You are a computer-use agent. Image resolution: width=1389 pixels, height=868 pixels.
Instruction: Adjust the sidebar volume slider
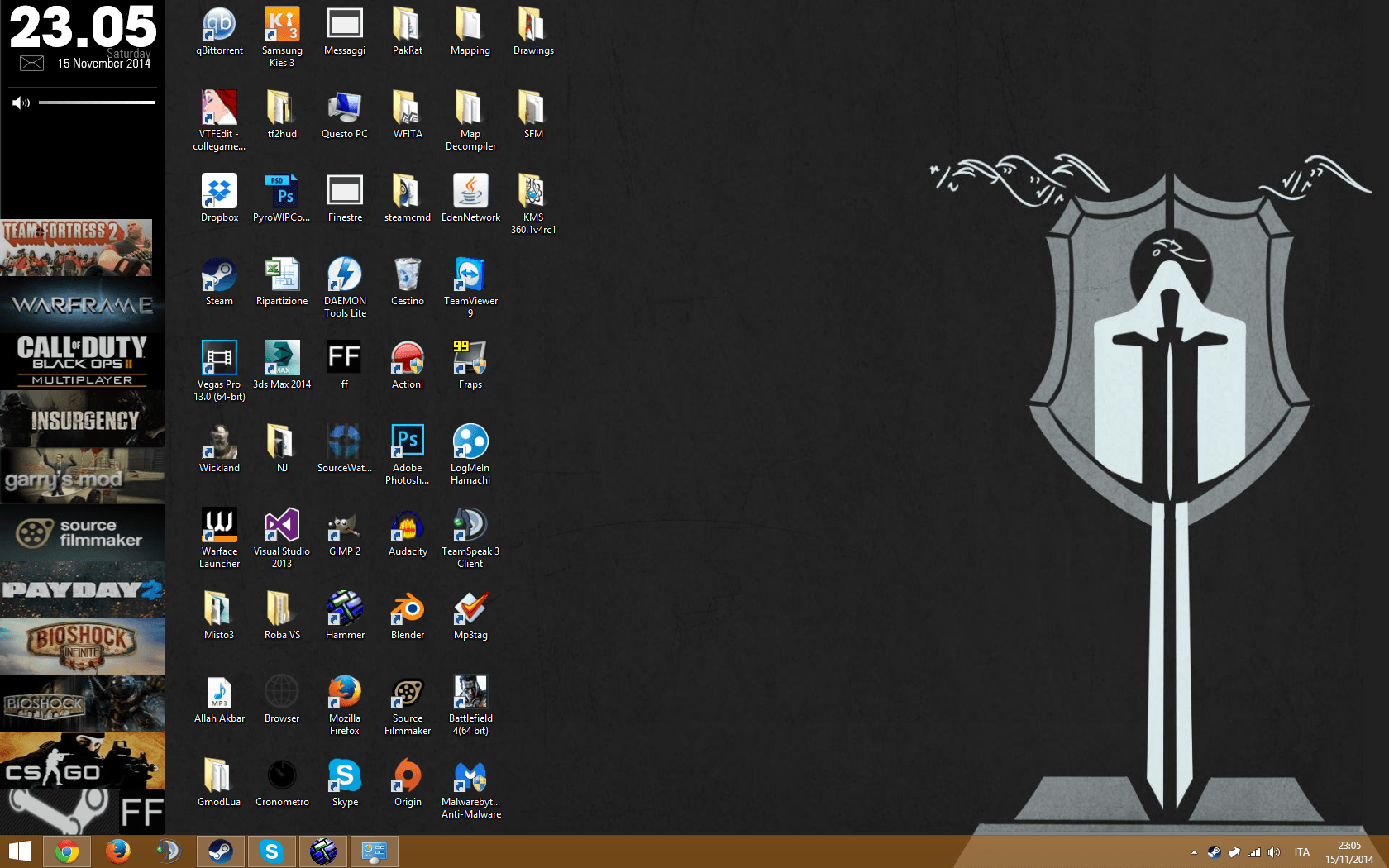[x=97, y=103]
